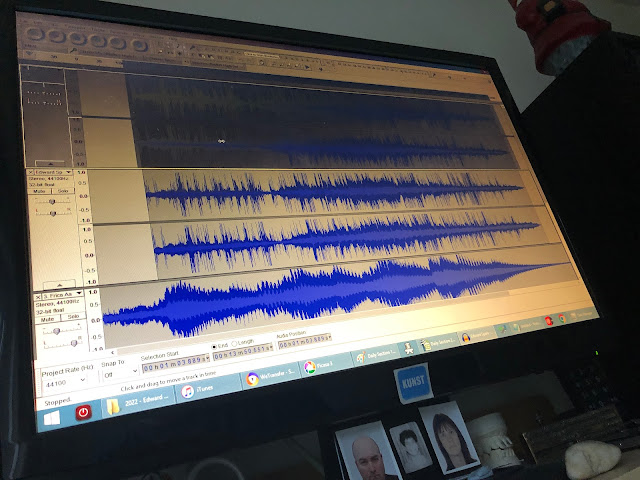The width and height of the screenshot is (640, 480).
Task: Select the Draw pencil tool
Action: click(x=178, y=46)
